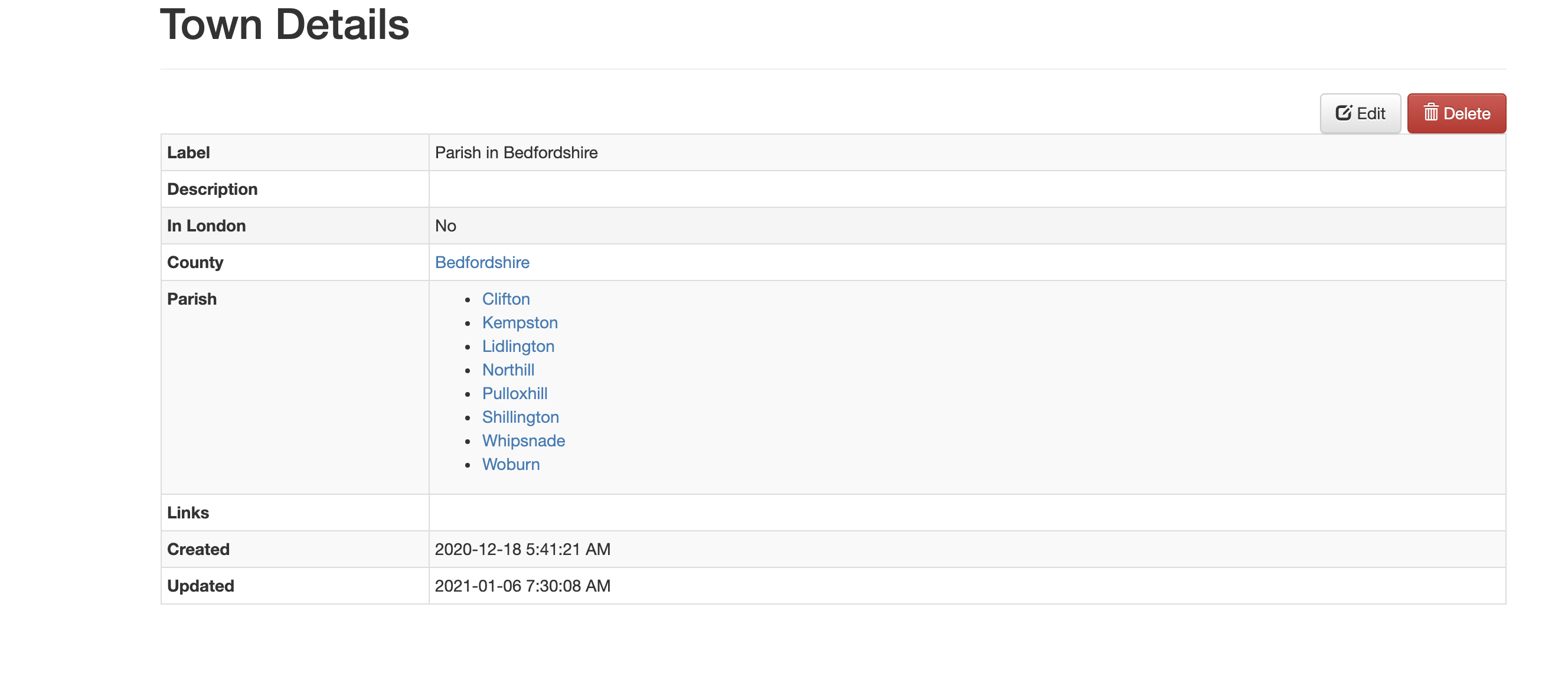Click the In London value No
This screenshot has width=1568, height=679.
pyautogui.click(x=445, y=226)
